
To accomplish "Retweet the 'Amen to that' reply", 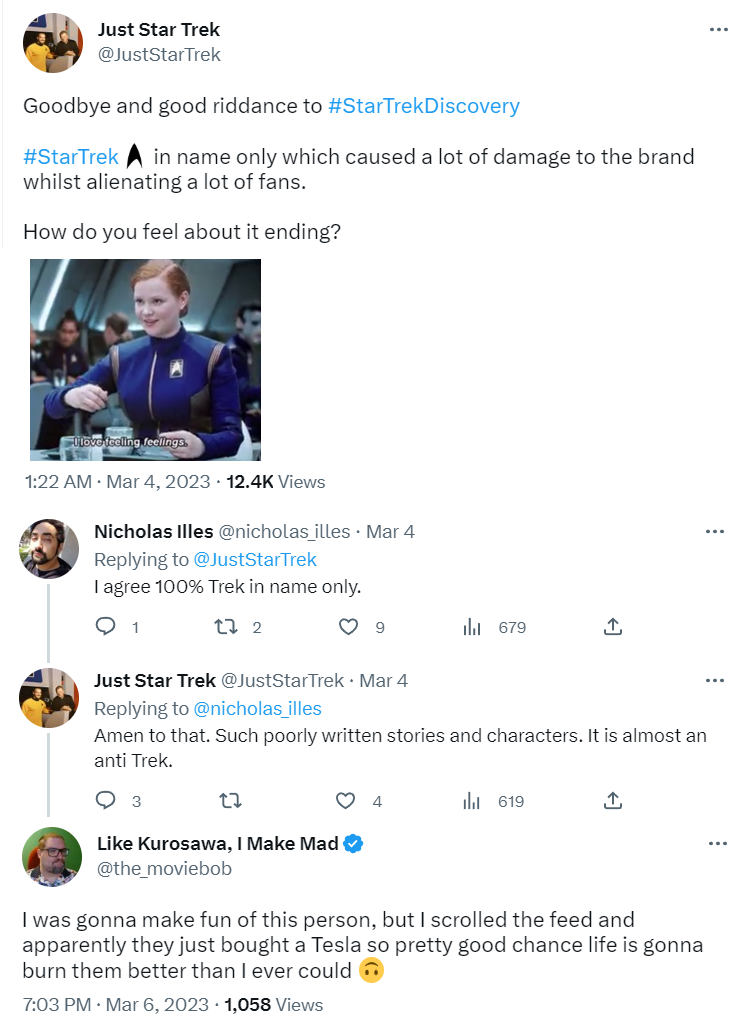I will pyautogui.click(x=230, y=800).
